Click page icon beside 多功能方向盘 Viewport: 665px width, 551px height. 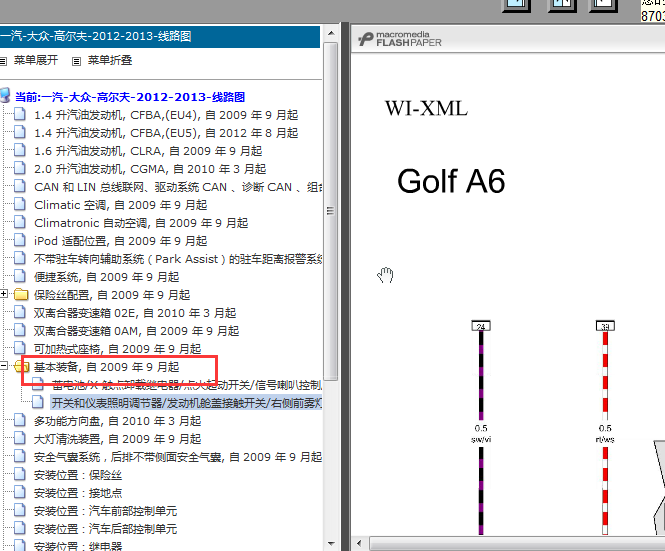(x=20, y=420)
